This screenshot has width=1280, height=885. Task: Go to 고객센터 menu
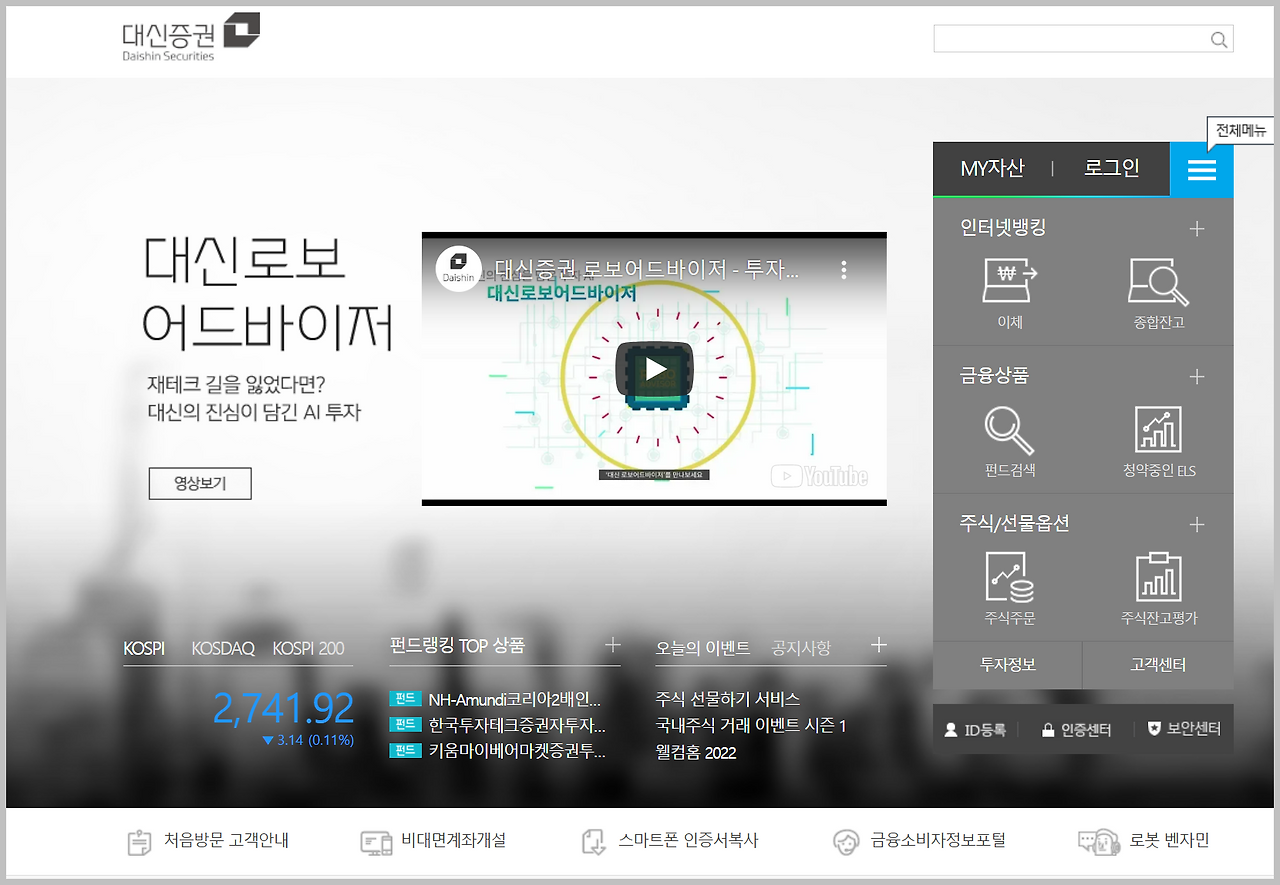1158,665
